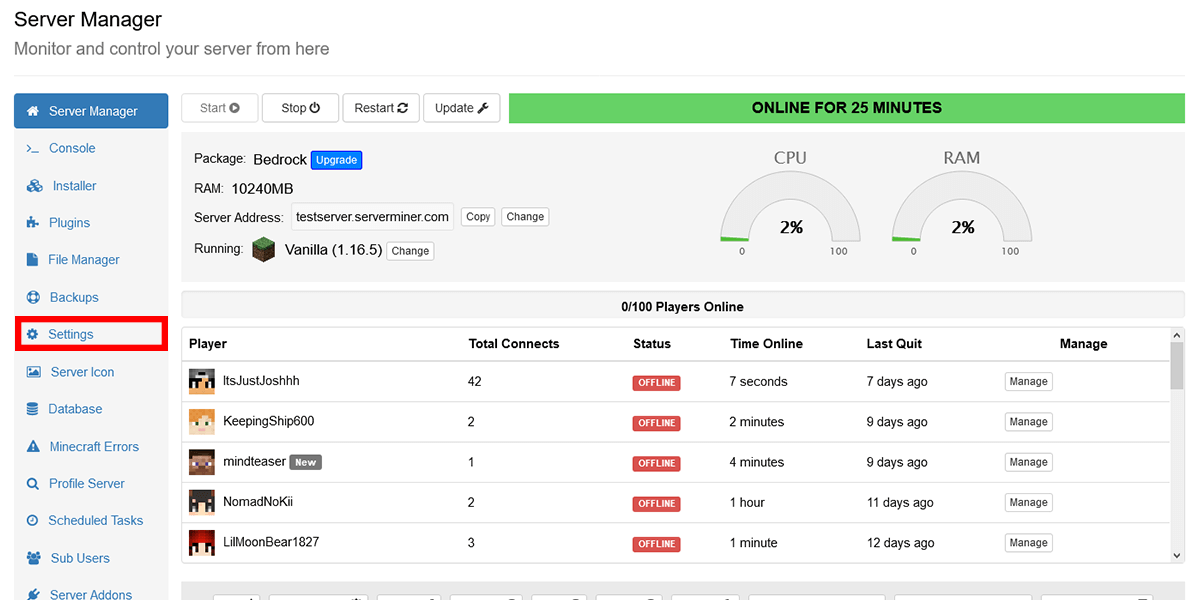Click the CPU usage gauge

790,205
